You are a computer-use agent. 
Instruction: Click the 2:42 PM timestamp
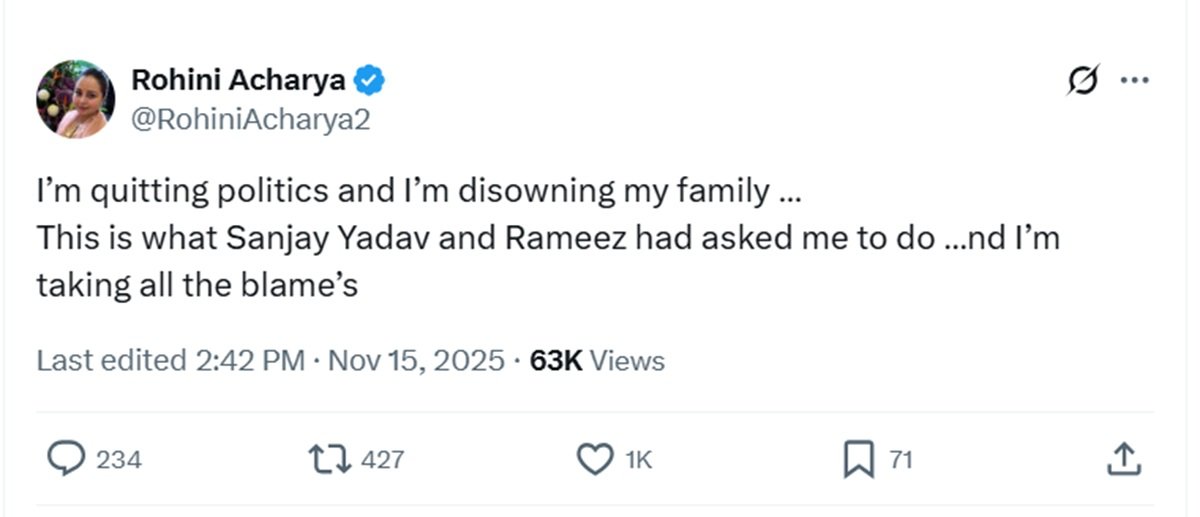246,360
